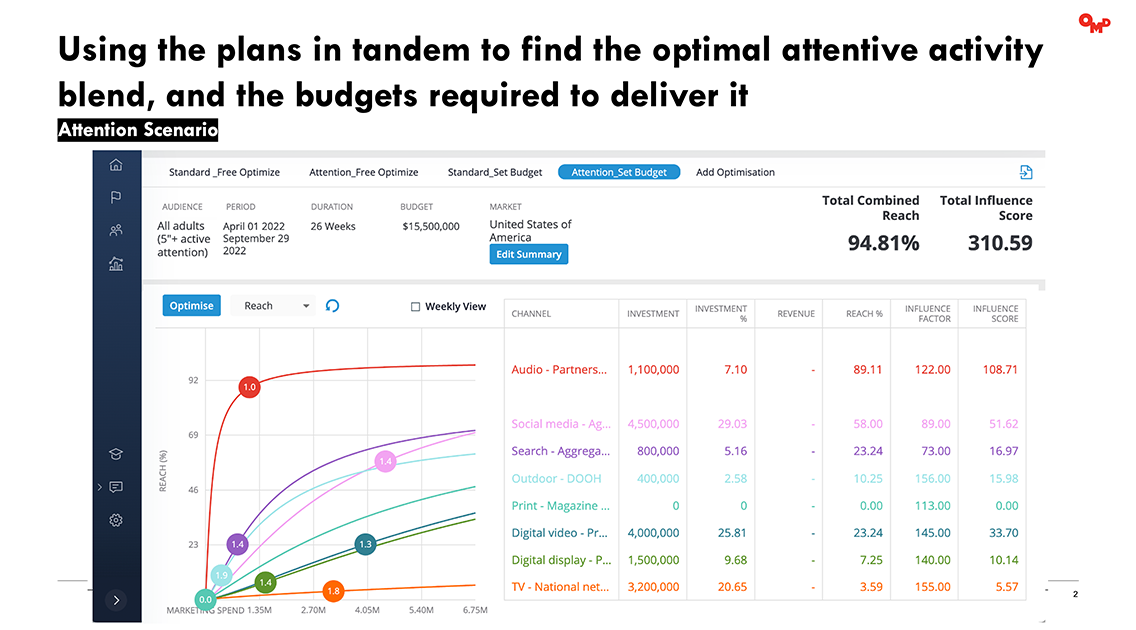
Task: Switch to the Standard_Set Budget tab
Action: coord(494,171)
